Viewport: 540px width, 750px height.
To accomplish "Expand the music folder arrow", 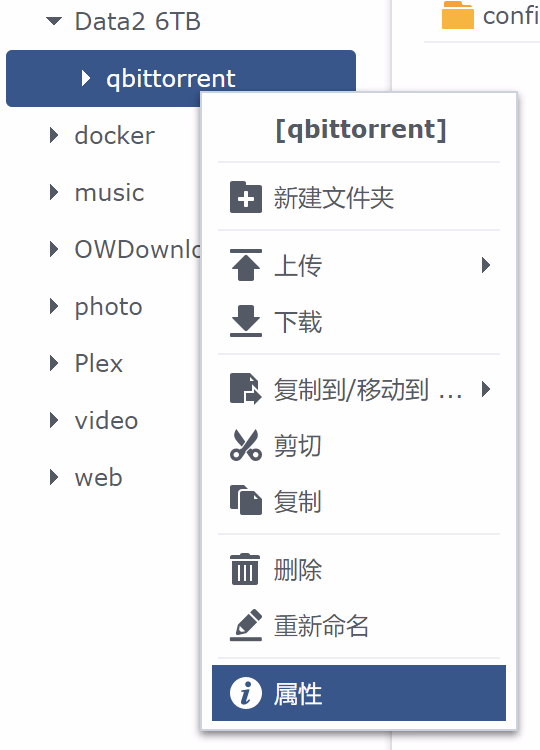I will click(x=54, y=192).
